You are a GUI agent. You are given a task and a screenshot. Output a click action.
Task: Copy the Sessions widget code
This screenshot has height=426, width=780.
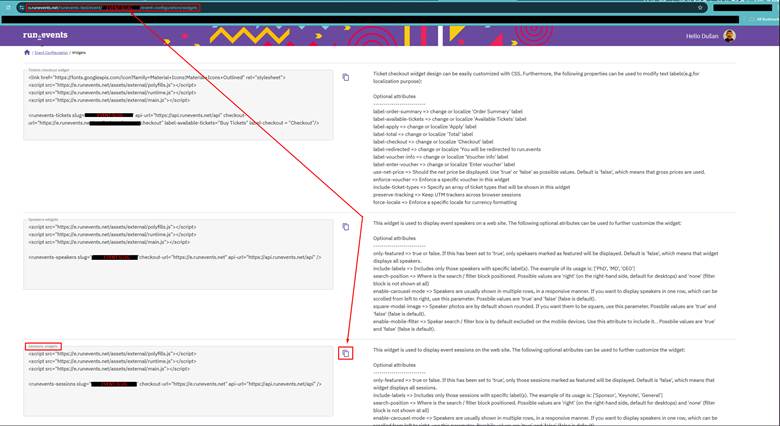point(345,353)
